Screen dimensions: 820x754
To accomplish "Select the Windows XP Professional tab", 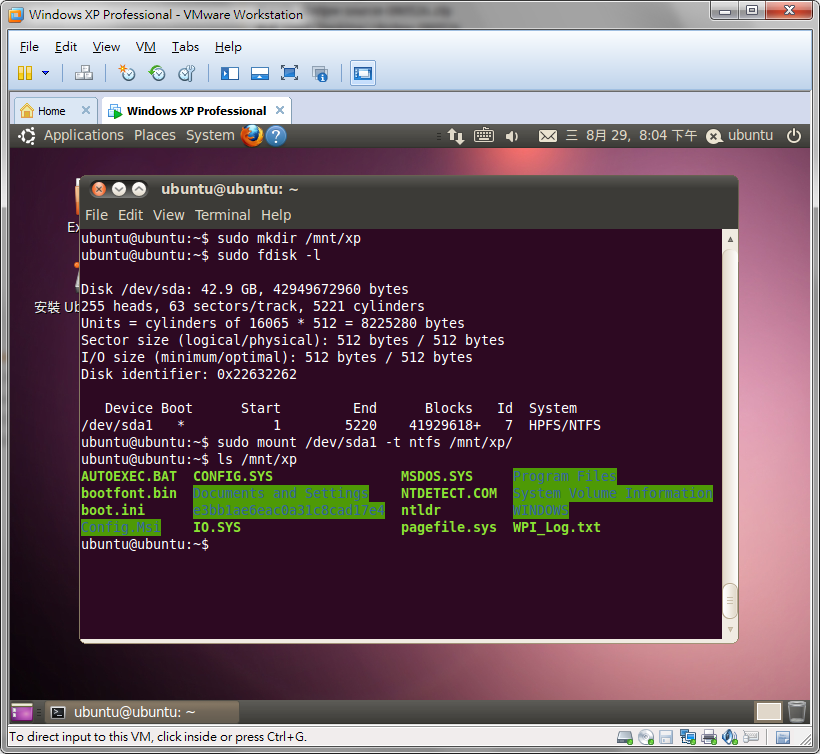I will coord(196,111).
